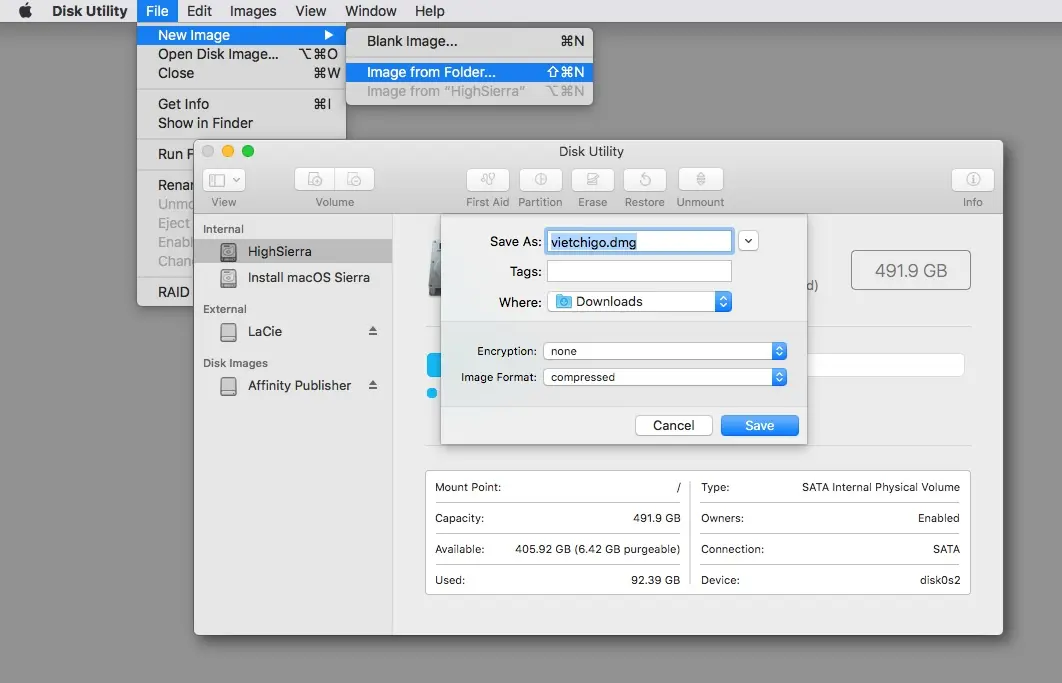This screenshot has width=1062, height=683.
Task: Open the Info panel icon
Action: pos(972,180)
